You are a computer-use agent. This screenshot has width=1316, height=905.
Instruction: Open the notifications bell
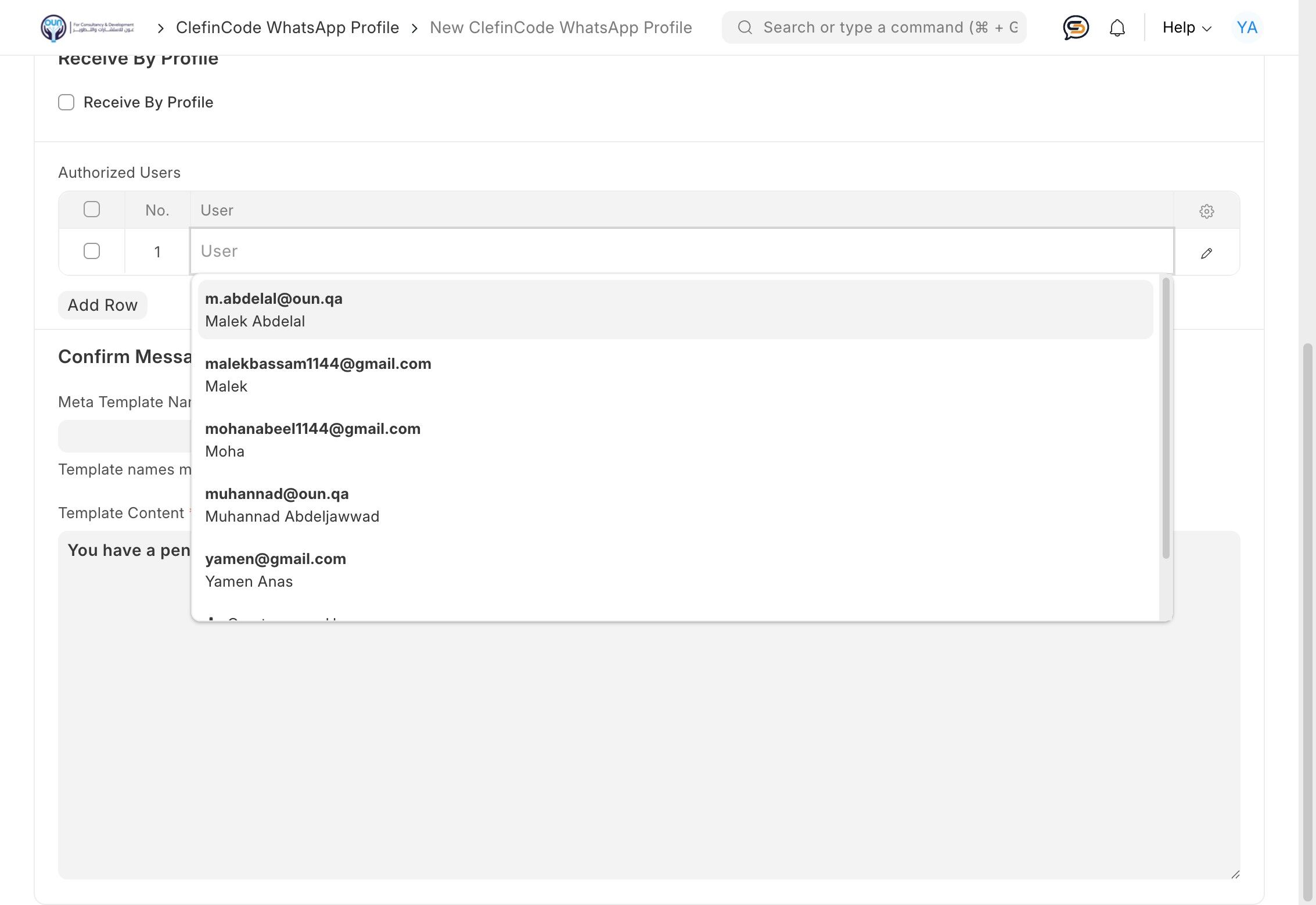(x=1117, y=27)
